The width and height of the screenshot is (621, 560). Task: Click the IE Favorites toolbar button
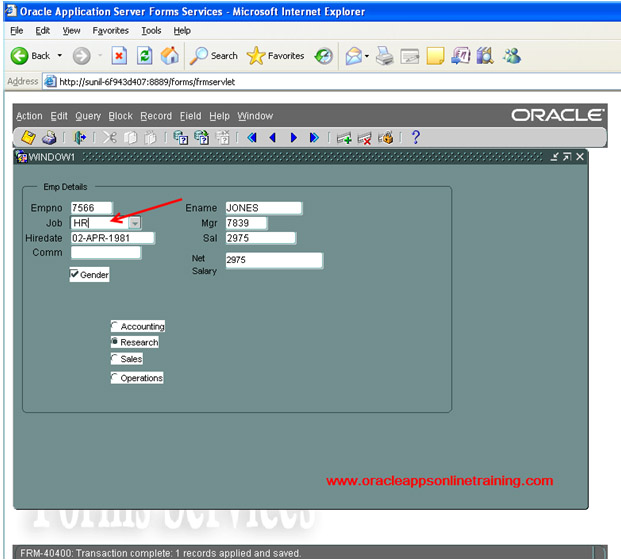pos(276,56)
